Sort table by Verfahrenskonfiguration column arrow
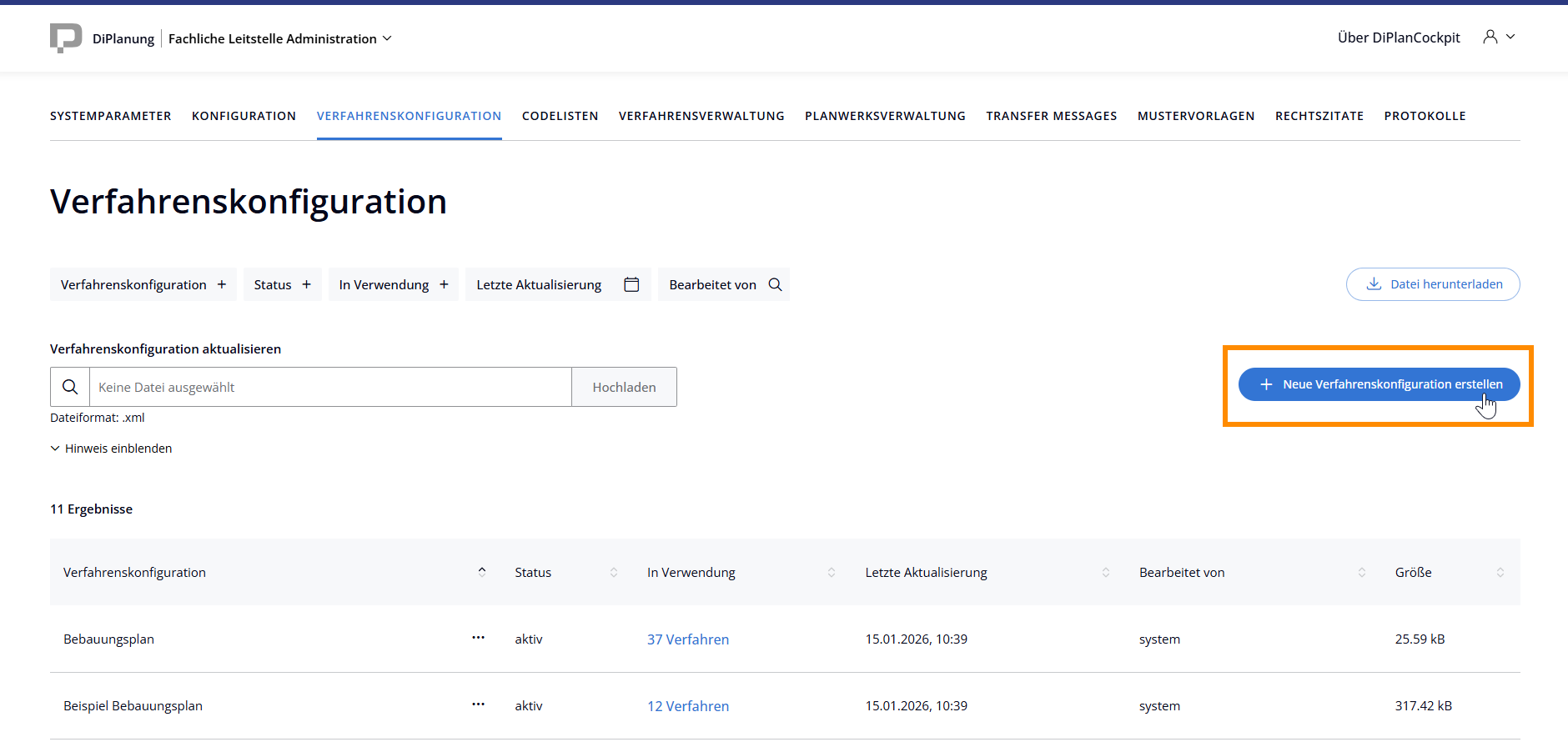Screen dimensions: 1568x742 pos(482,572)
